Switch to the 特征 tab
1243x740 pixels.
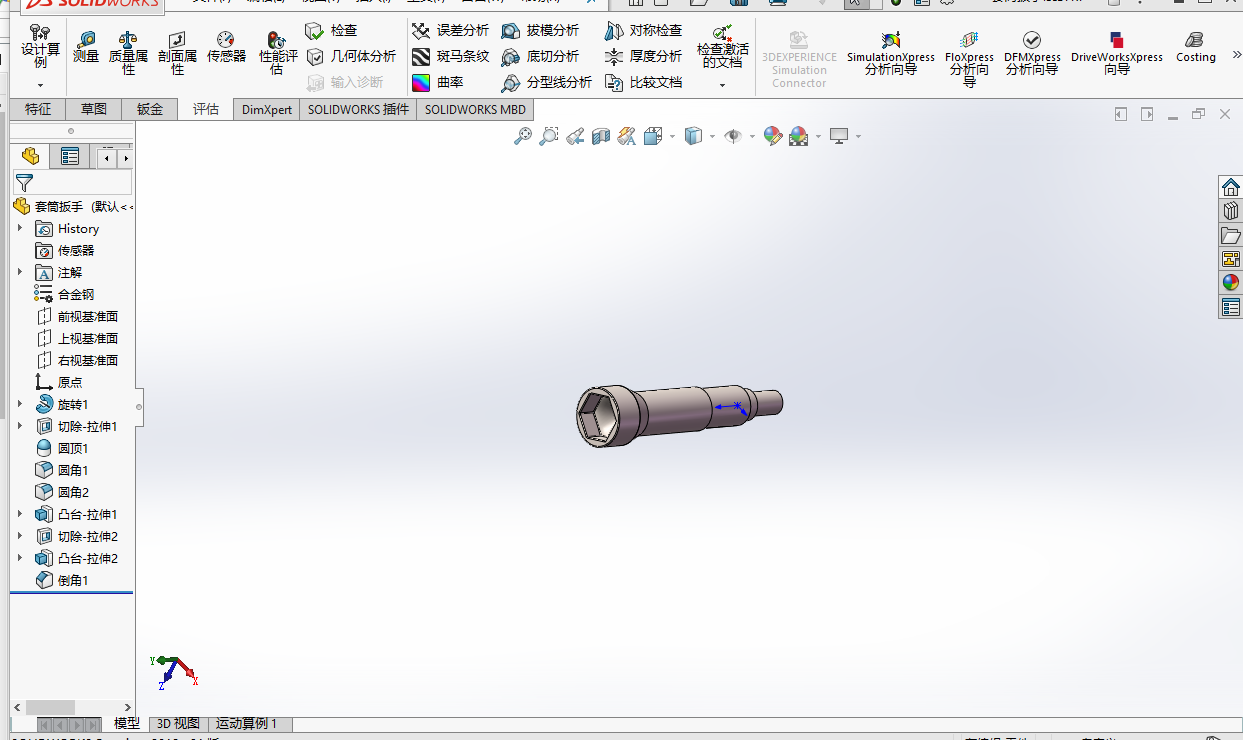pos(38,110)
